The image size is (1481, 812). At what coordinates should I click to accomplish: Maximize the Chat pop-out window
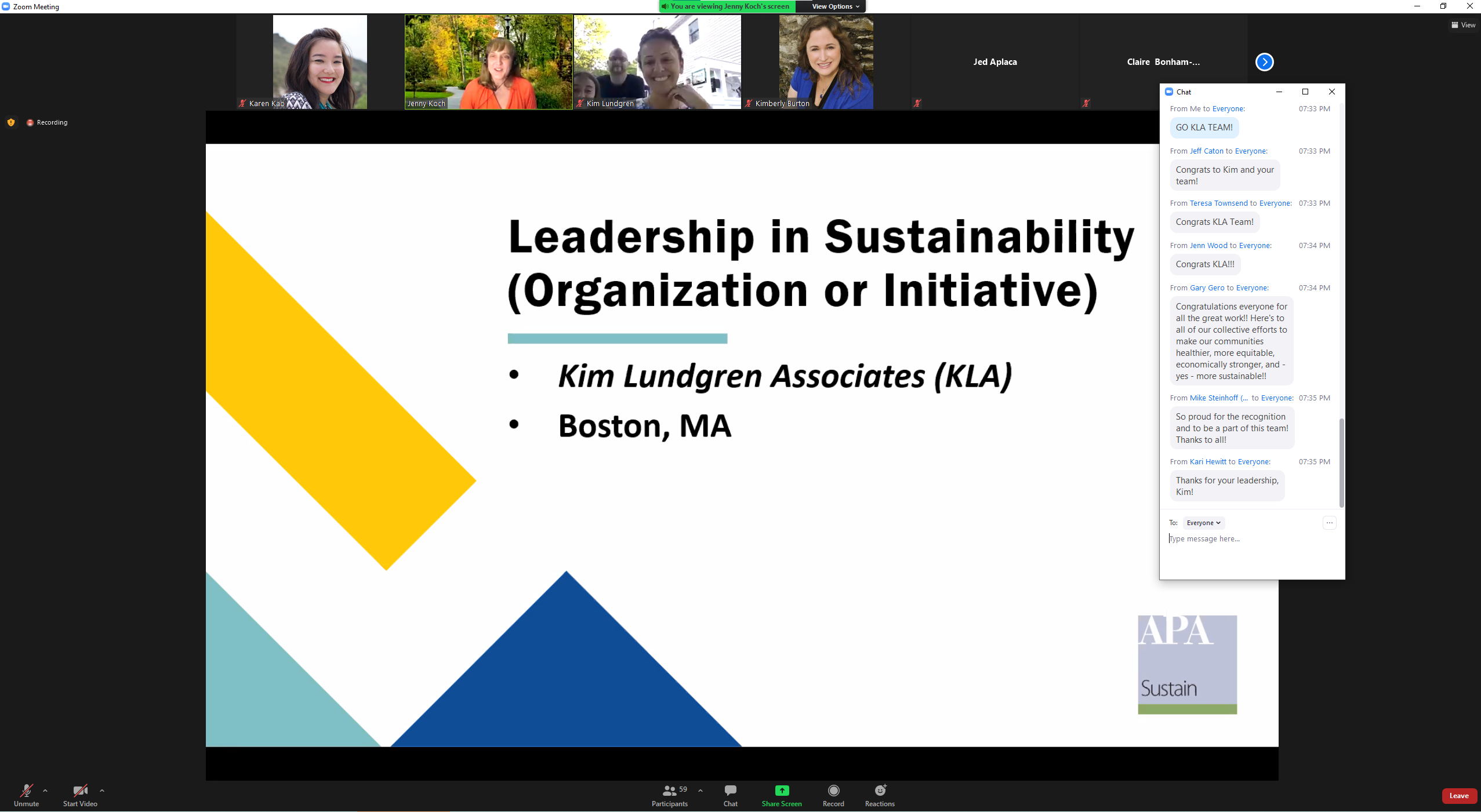coord(1305,92)
